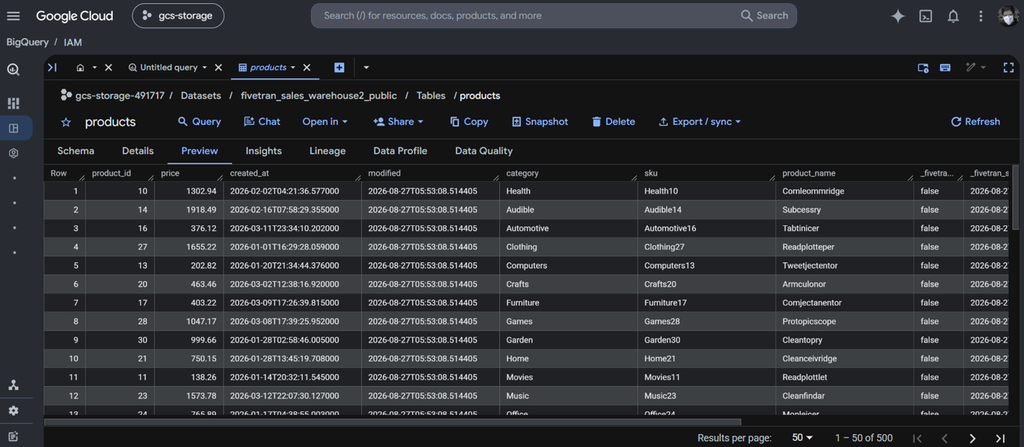
Task: Open the job history folder-clock icon
Action: coord(923,67)
